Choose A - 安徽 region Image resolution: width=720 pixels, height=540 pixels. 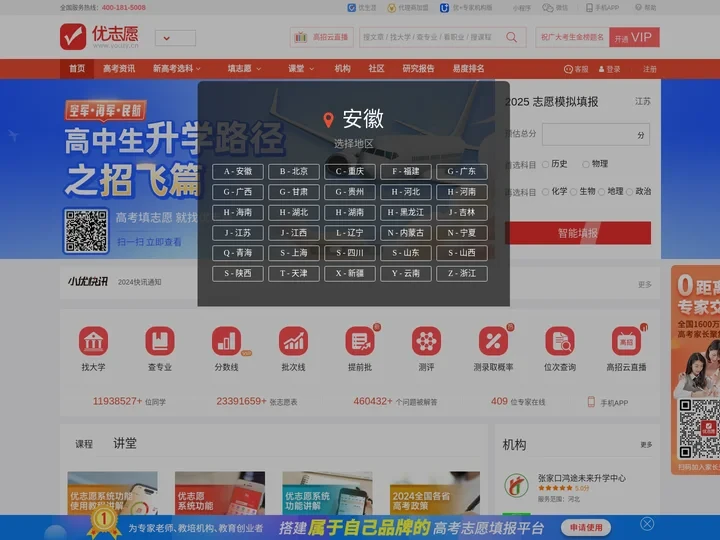click(238, 172)
